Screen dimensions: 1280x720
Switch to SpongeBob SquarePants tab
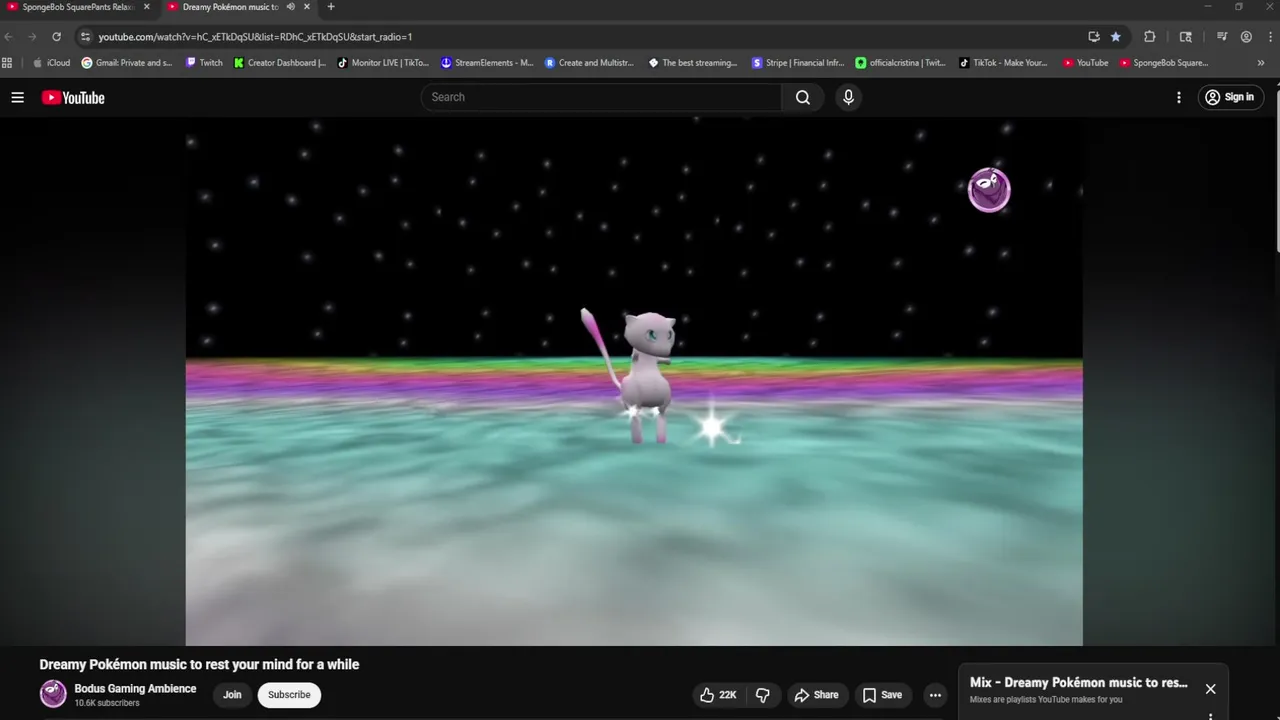78,7
